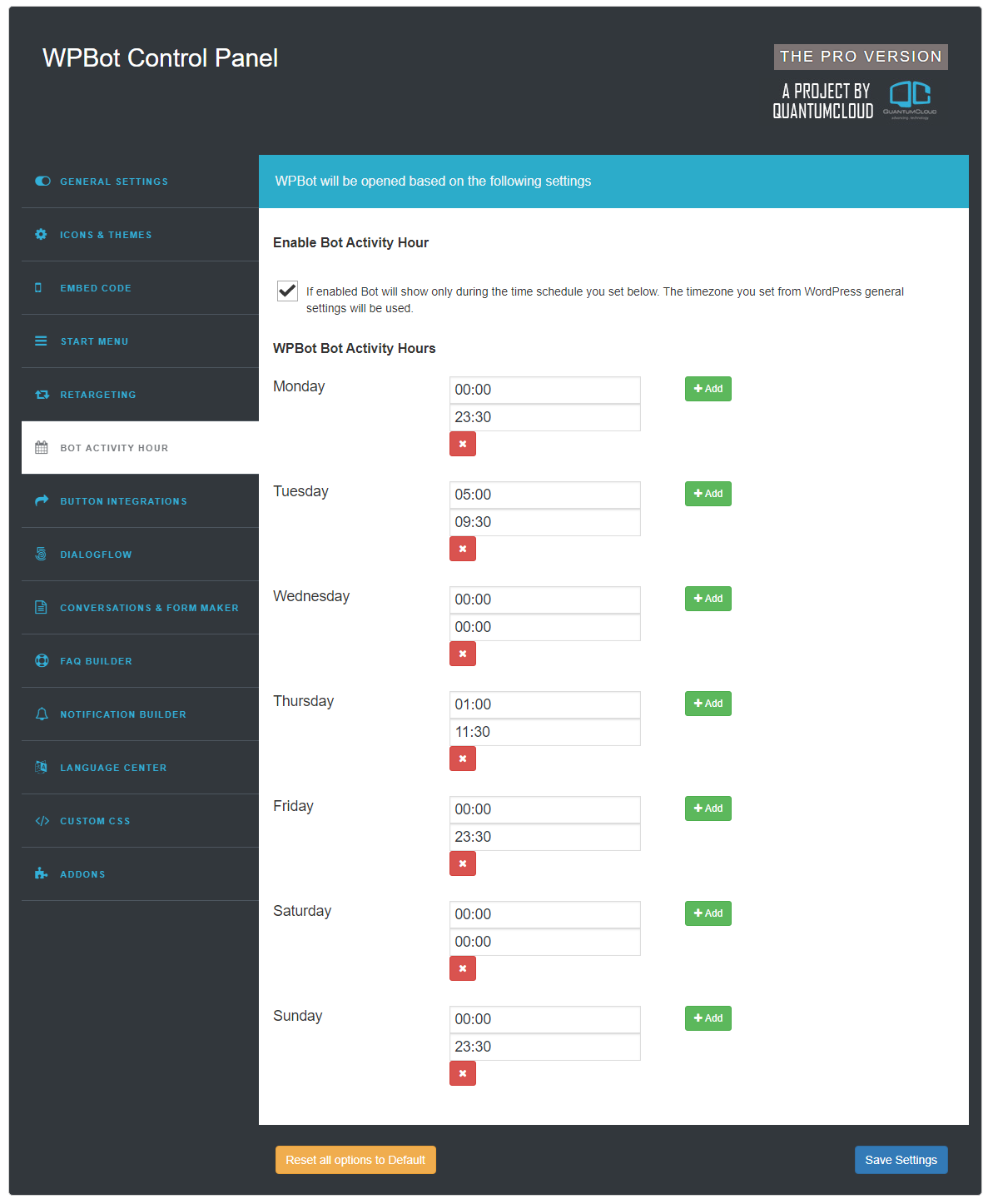Click the Conversations & Form Maker document icon
This screenshot has height=1204, width=1003.
41,607
